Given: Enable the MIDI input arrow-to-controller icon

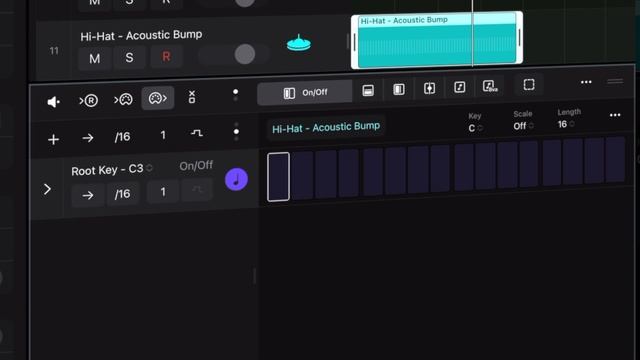Looking at the screenshot, I should click(x=123, y=99).
